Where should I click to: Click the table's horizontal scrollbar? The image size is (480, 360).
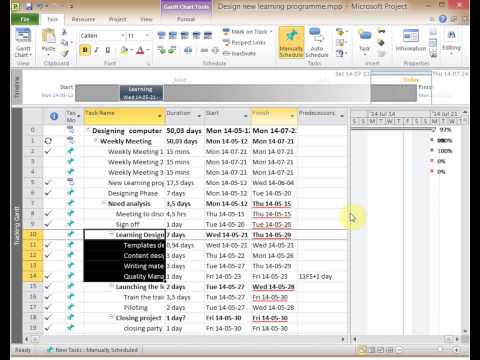[x=185, y=339]
